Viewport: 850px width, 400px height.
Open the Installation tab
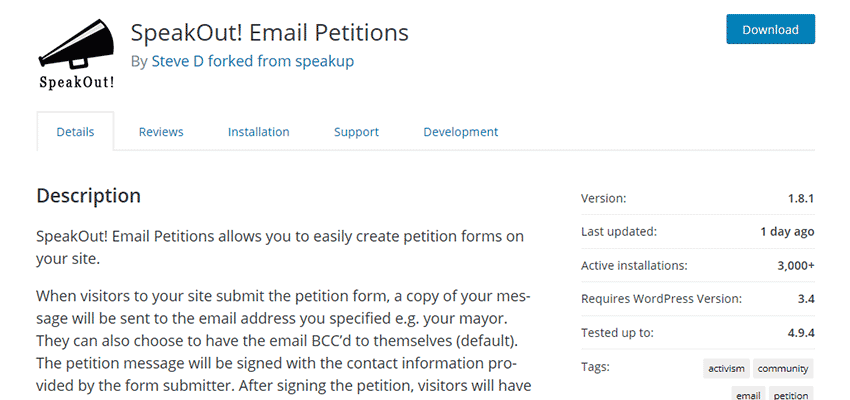pyautogui.click(x=258, y=132)
